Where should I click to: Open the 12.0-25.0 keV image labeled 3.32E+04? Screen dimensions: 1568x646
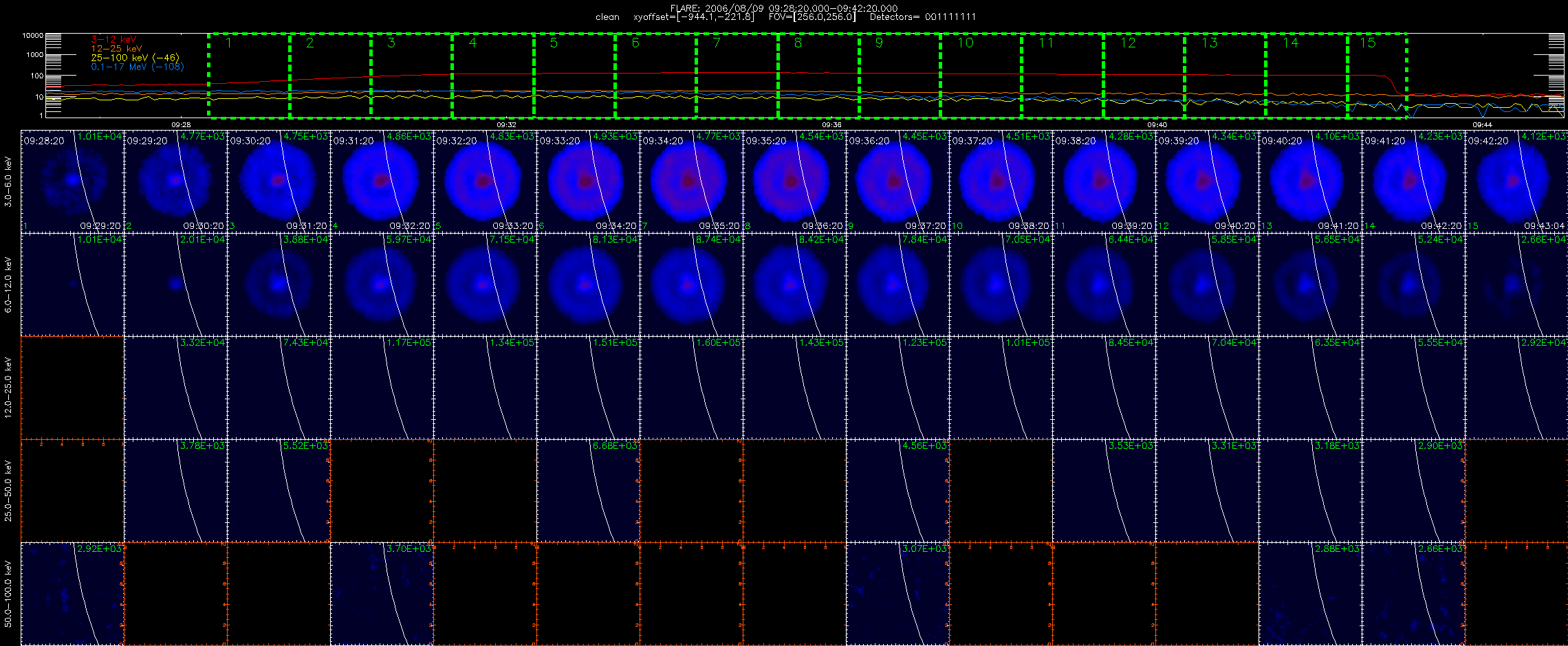coord(176,388)
